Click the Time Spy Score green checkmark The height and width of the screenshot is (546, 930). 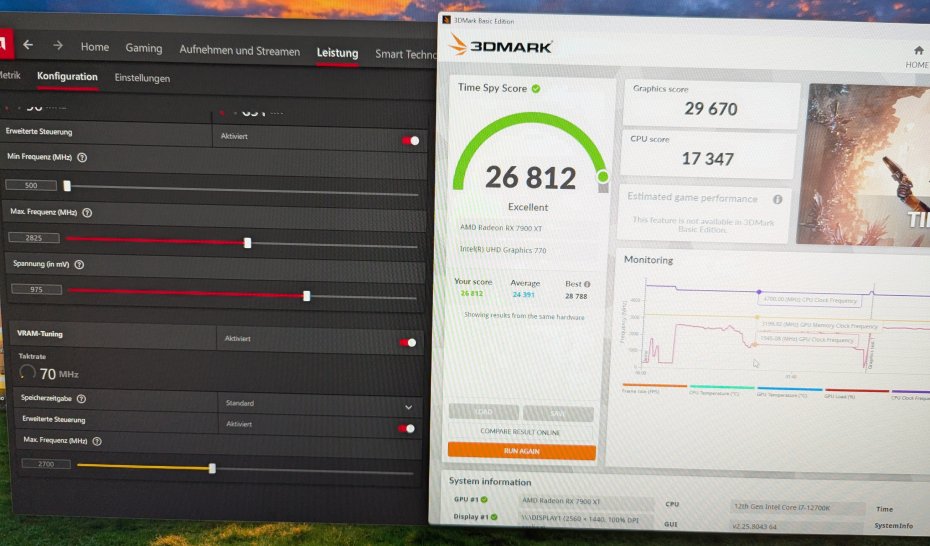[536, 89]
